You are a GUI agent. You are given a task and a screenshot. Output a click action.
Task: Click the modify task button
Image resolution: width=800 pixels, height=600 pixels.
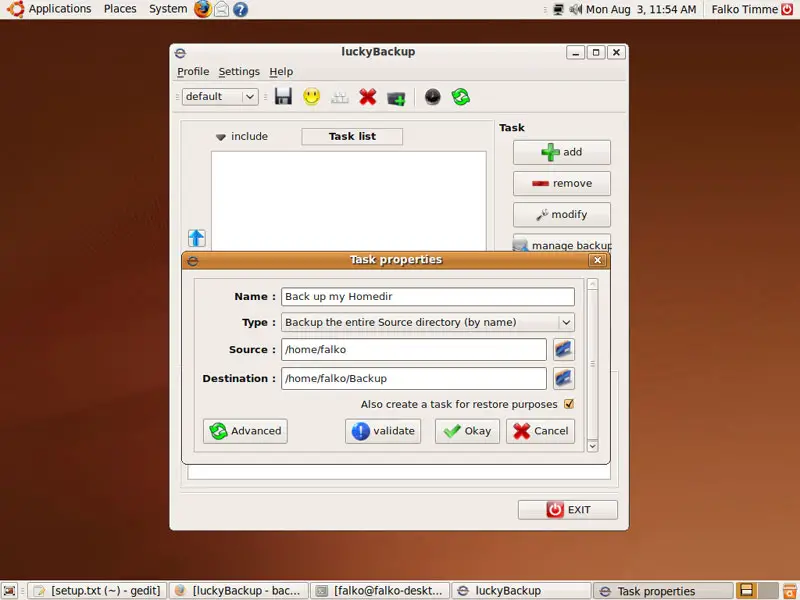562,214
